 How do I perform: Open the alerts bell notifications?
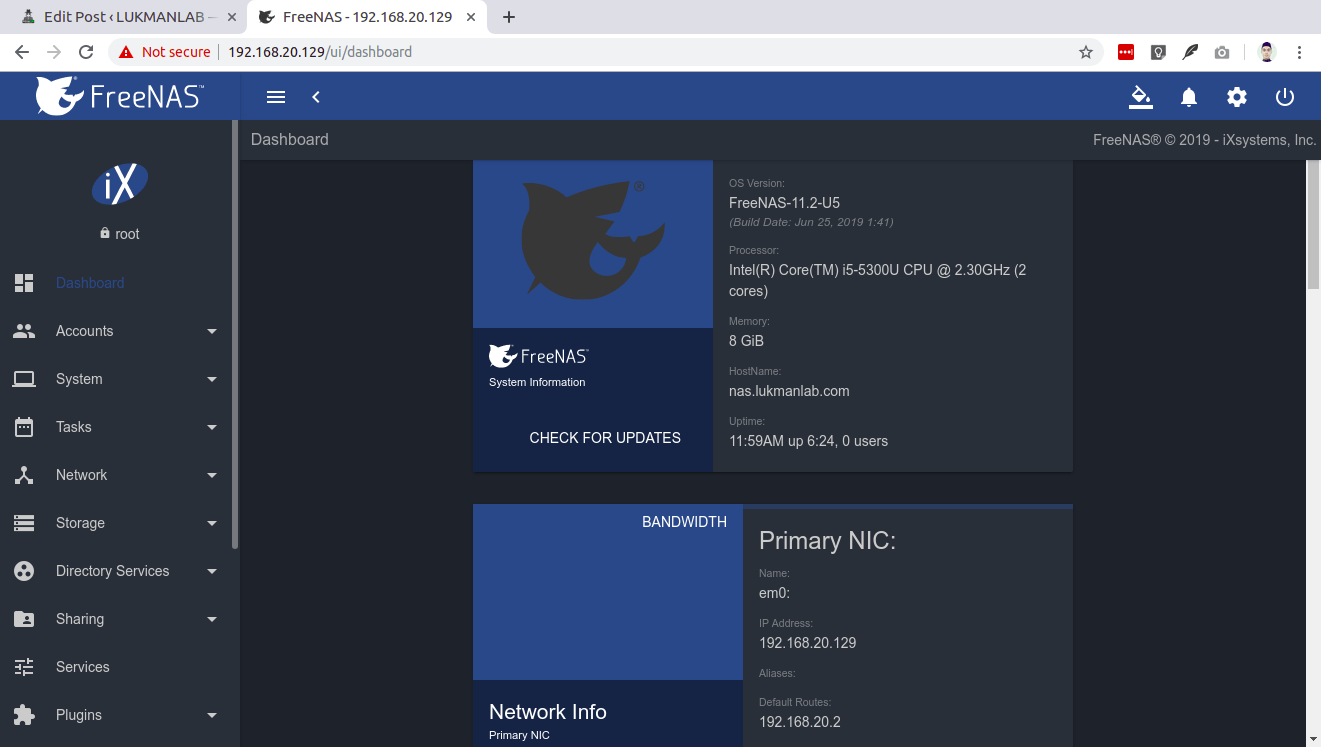[1189, 97]
